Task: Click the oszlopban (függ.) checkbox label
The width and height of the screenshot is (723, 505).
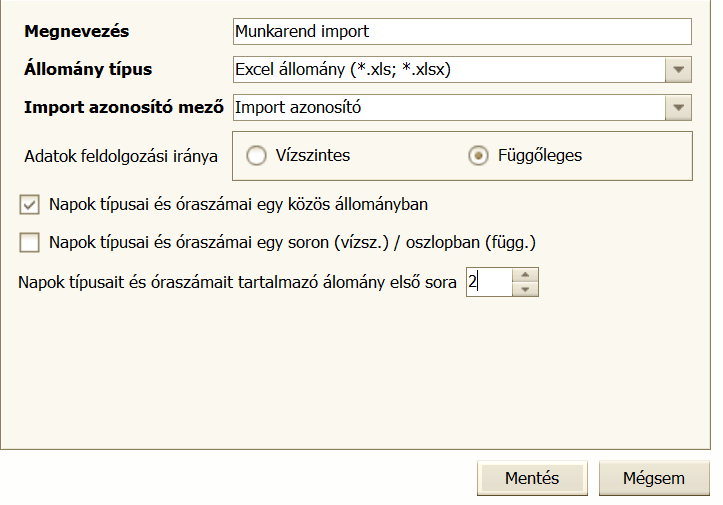Action: tap(292, 242)
